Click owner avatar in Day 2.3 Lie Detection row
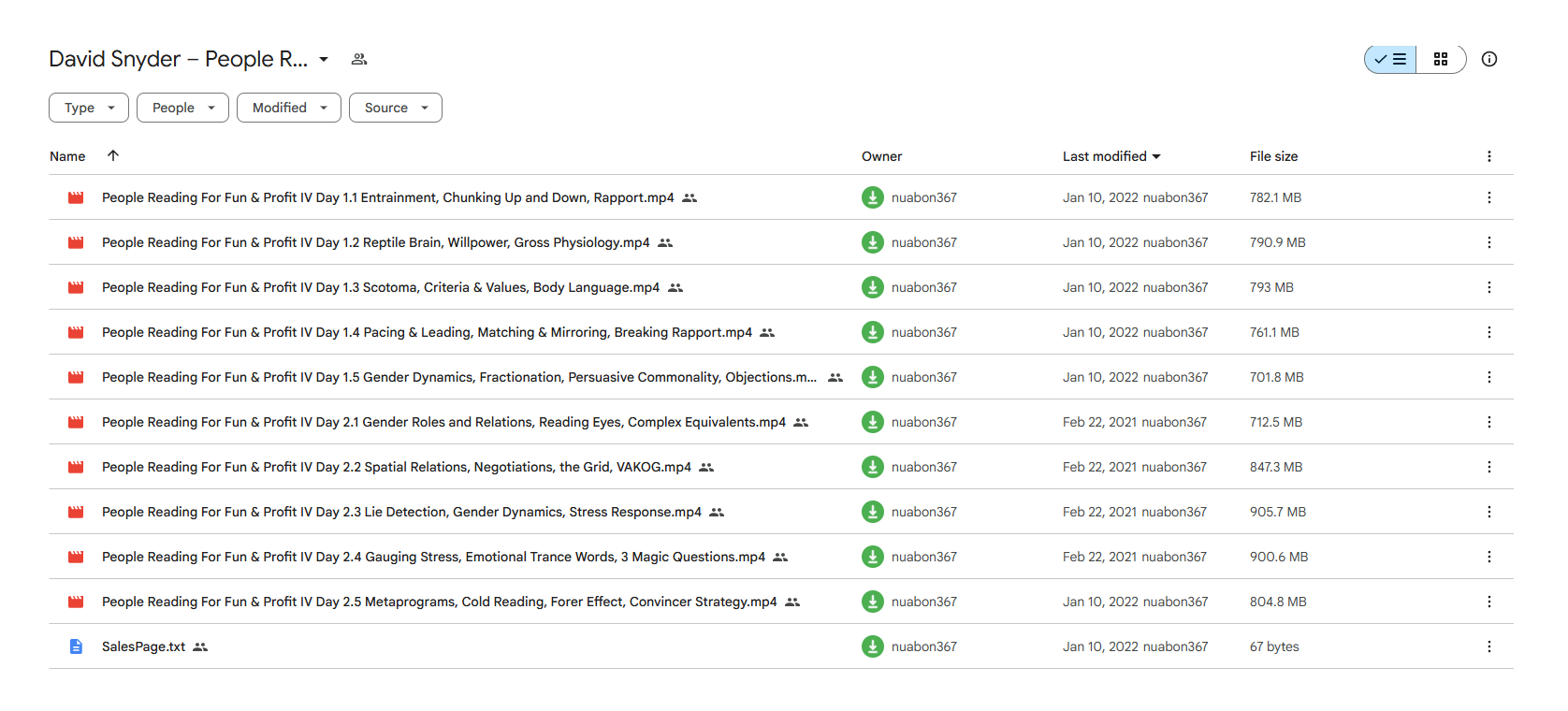Screen dimensions: 1568x711 (872, 512)
